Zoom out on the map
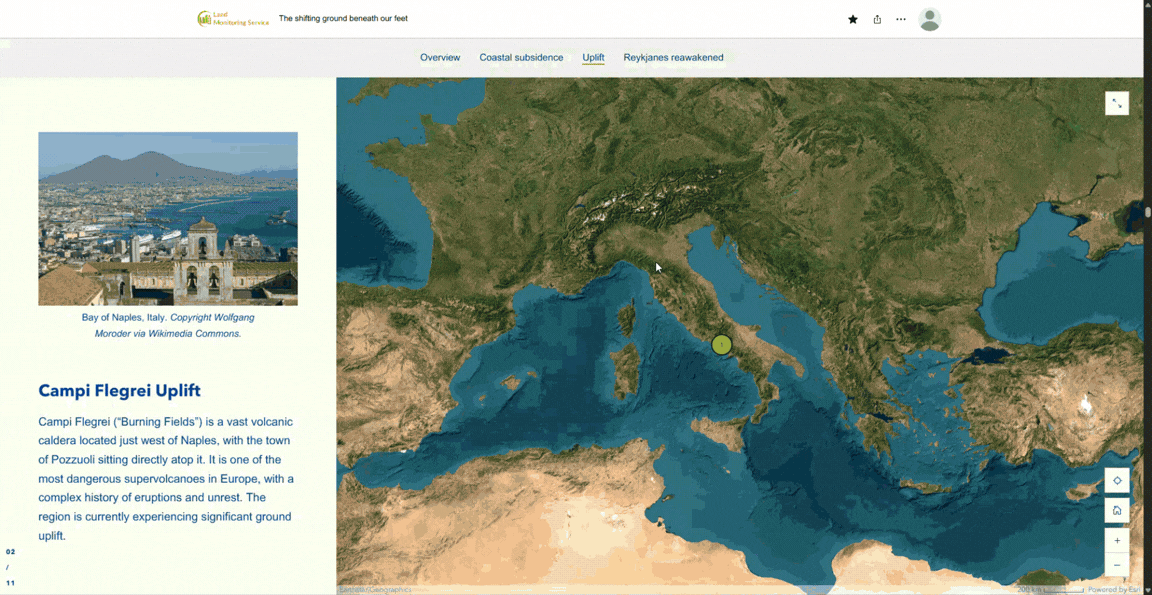The height and width of the screenshot is (595, 1152). (1117, 564)
